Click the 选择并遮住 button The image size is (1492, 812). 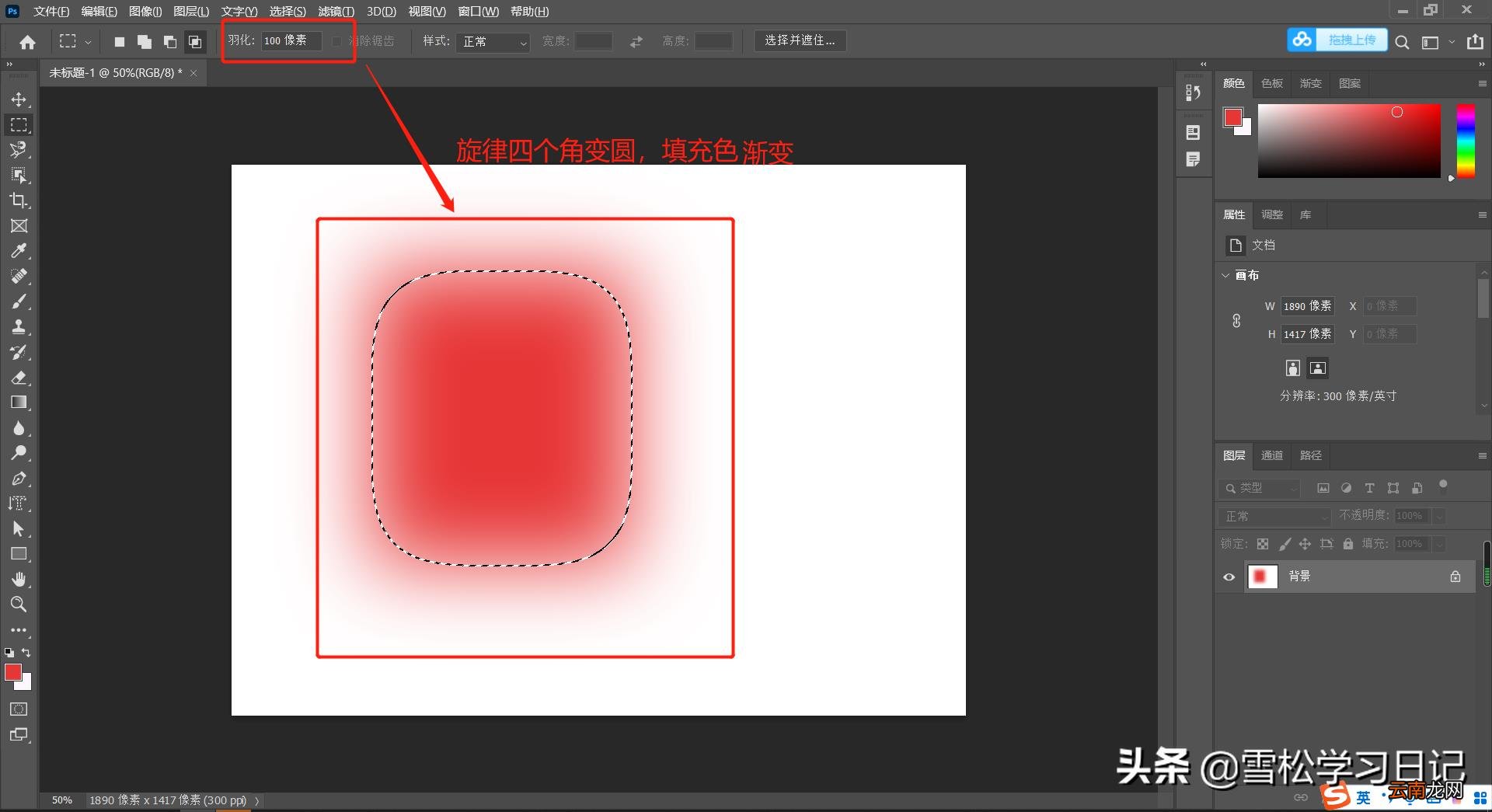[800, 40]
